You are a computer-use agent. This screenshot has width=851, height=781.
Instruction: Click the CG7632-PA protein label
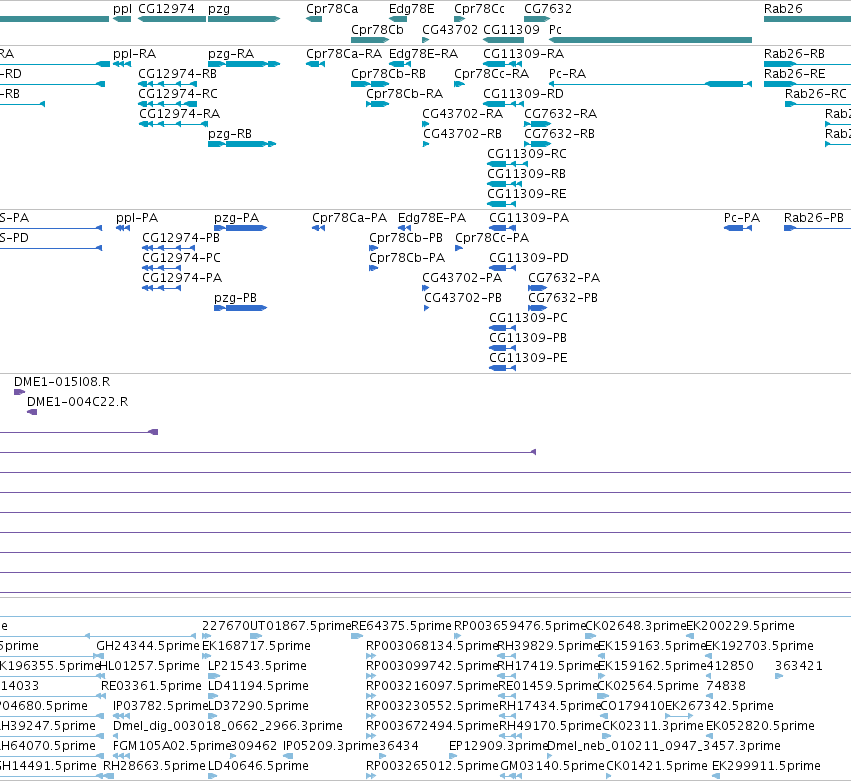click(x=564, y=278)
